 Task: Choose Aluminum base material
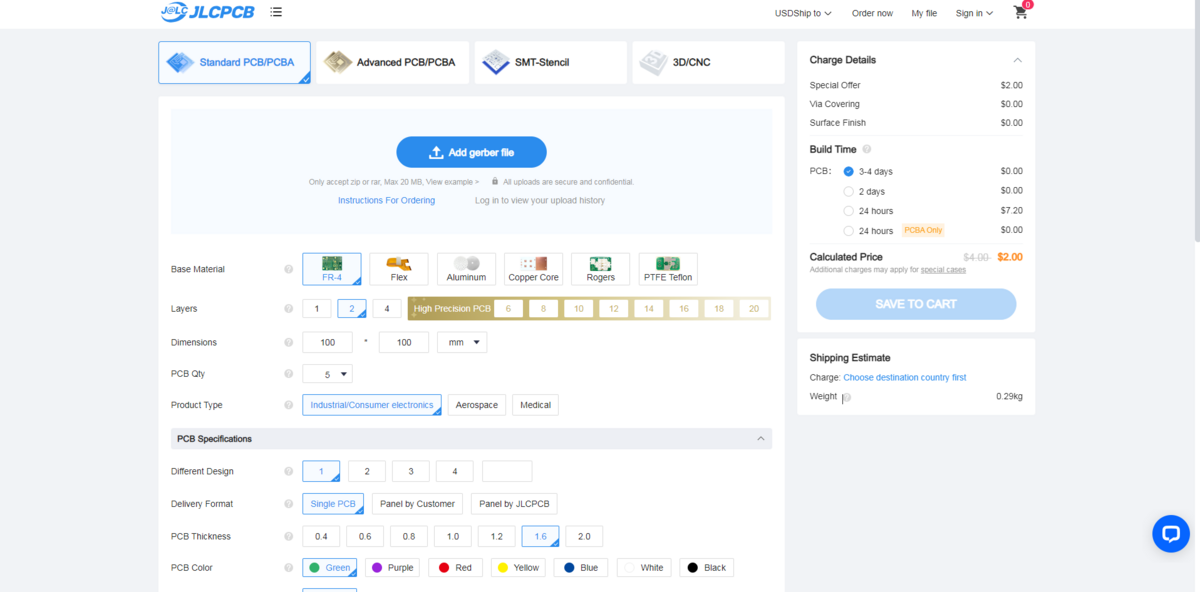(x=466, y=269)
